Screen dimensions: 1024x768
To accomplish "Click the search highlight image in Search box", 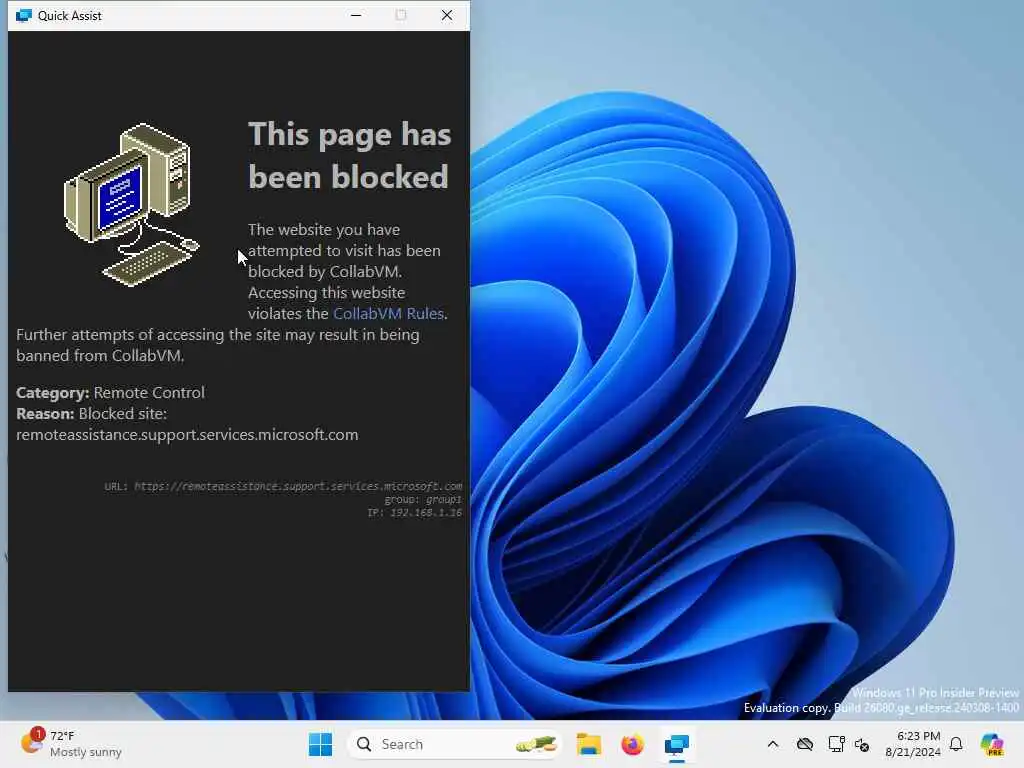I will pyautogui.click(x=537, y=744).
